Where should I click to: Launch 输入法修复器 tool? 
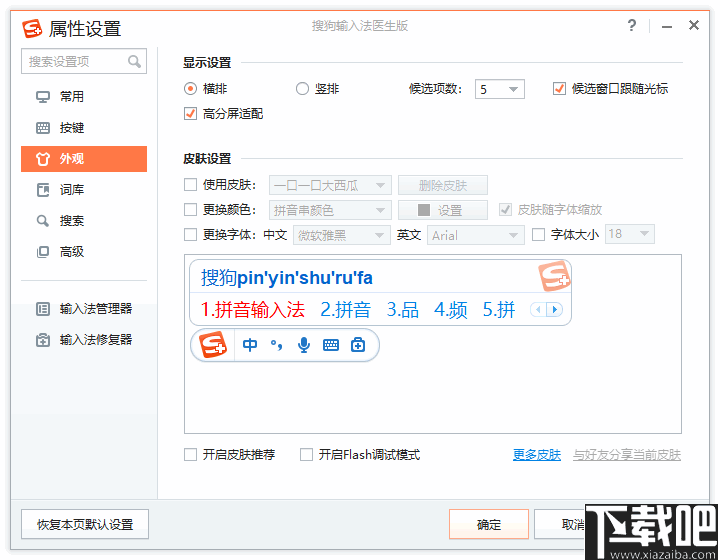pyautogui.click(x=84, y=340)
